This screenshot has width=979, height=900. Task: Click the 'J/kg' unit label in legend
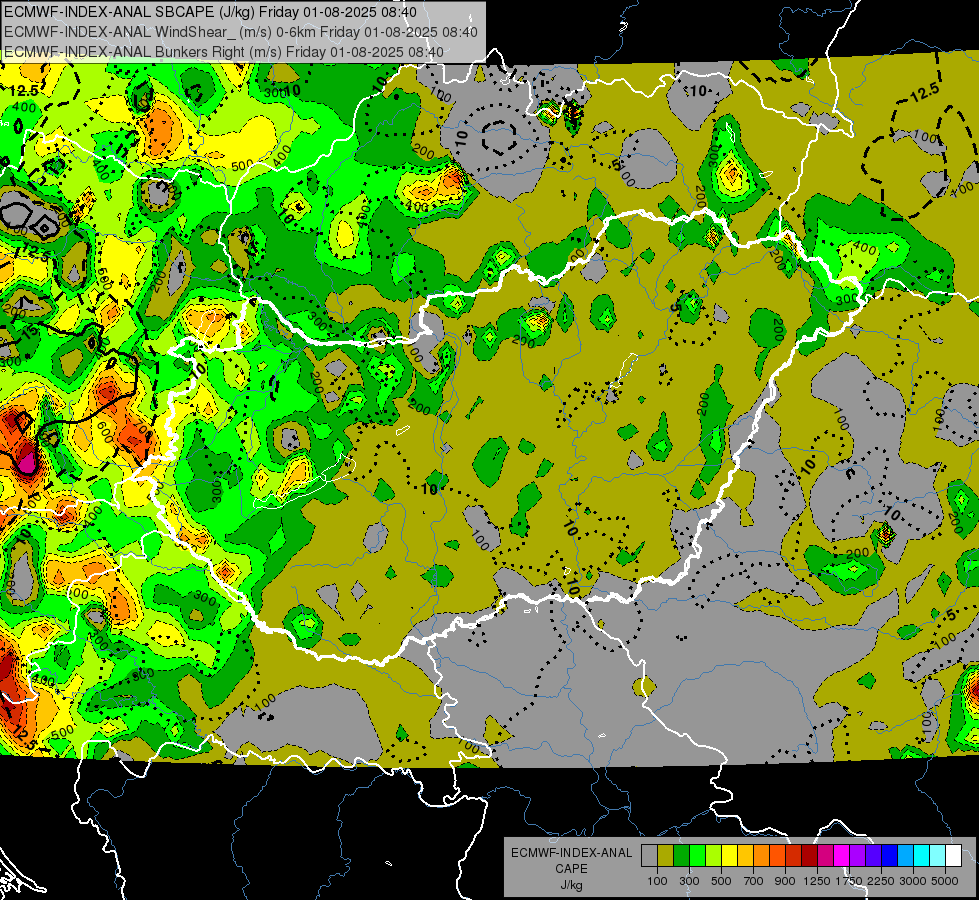tap(572, 885)
